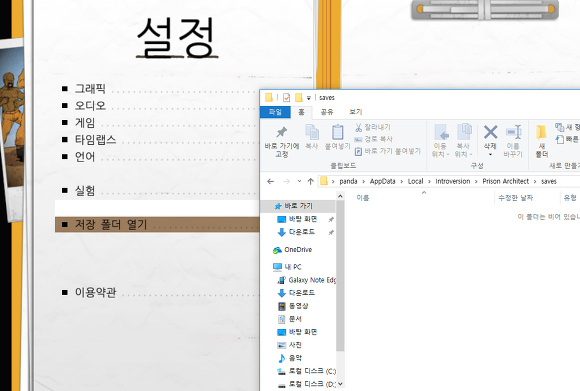Open recent locations dropdown arrow

(299, 181)
